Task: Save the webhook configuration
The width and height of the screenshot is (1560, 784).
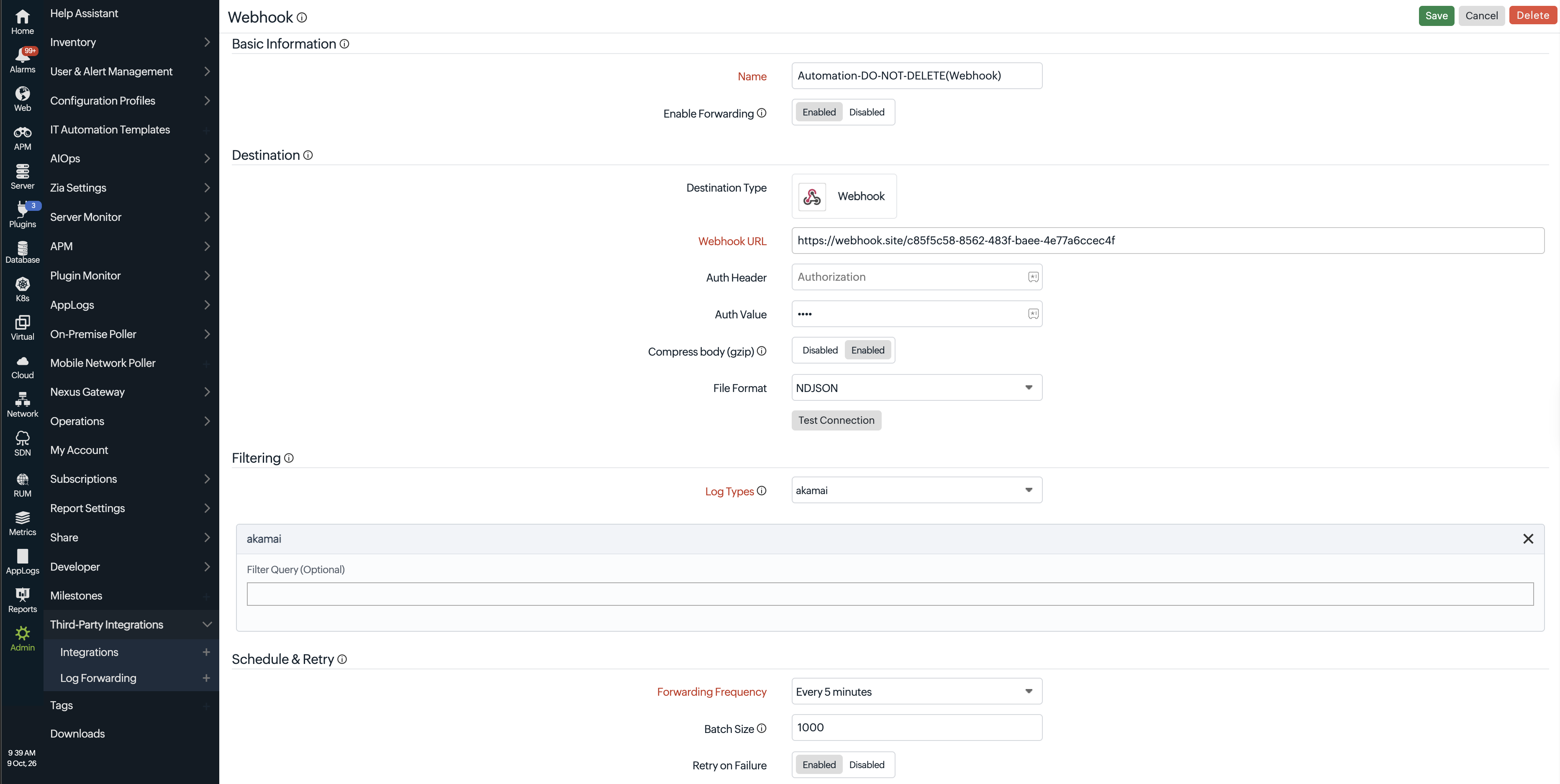Action: click(x=1436, y=16)
